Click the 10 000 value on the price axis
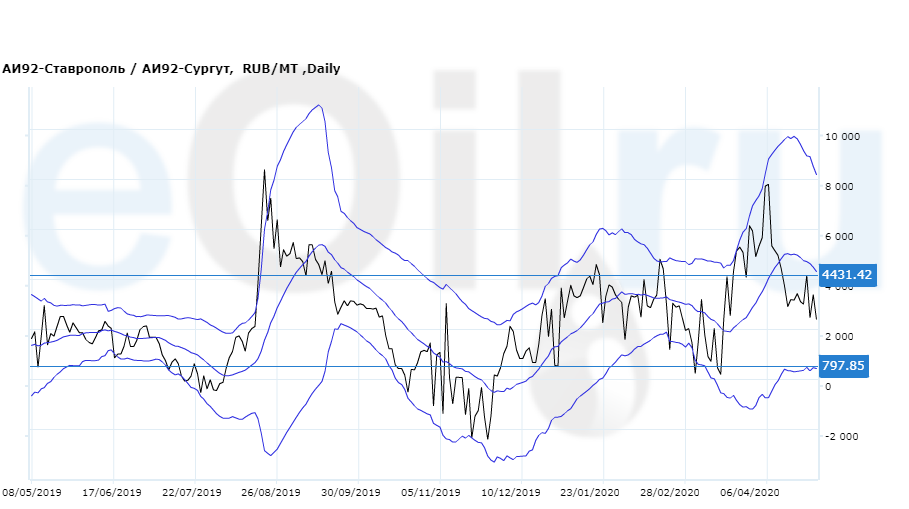909x509 pixels. pyautogui.click(x=842, y=137)
